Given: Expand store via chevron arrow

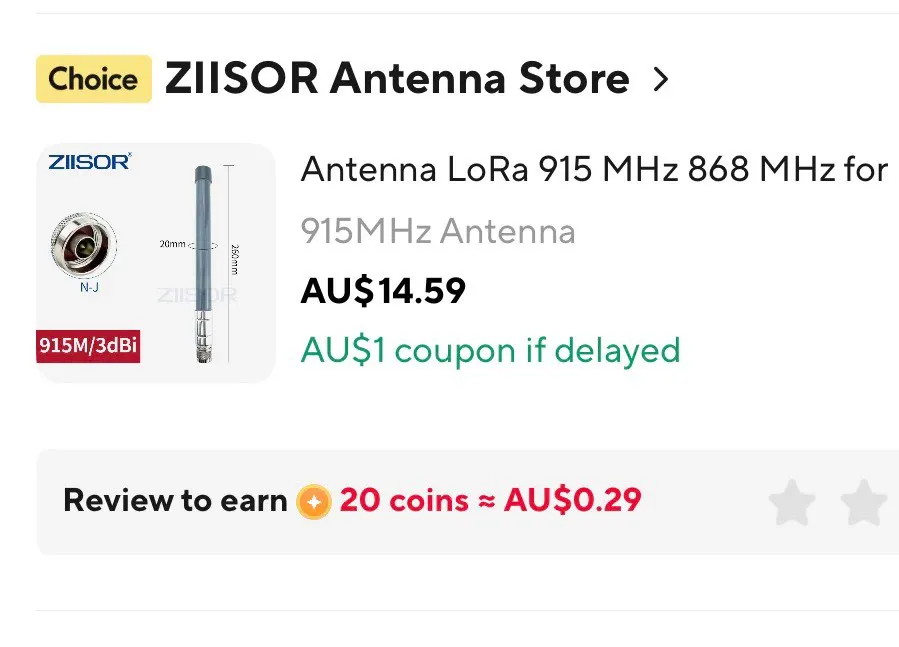Looking at the screenshot, I should coord(660,80).
